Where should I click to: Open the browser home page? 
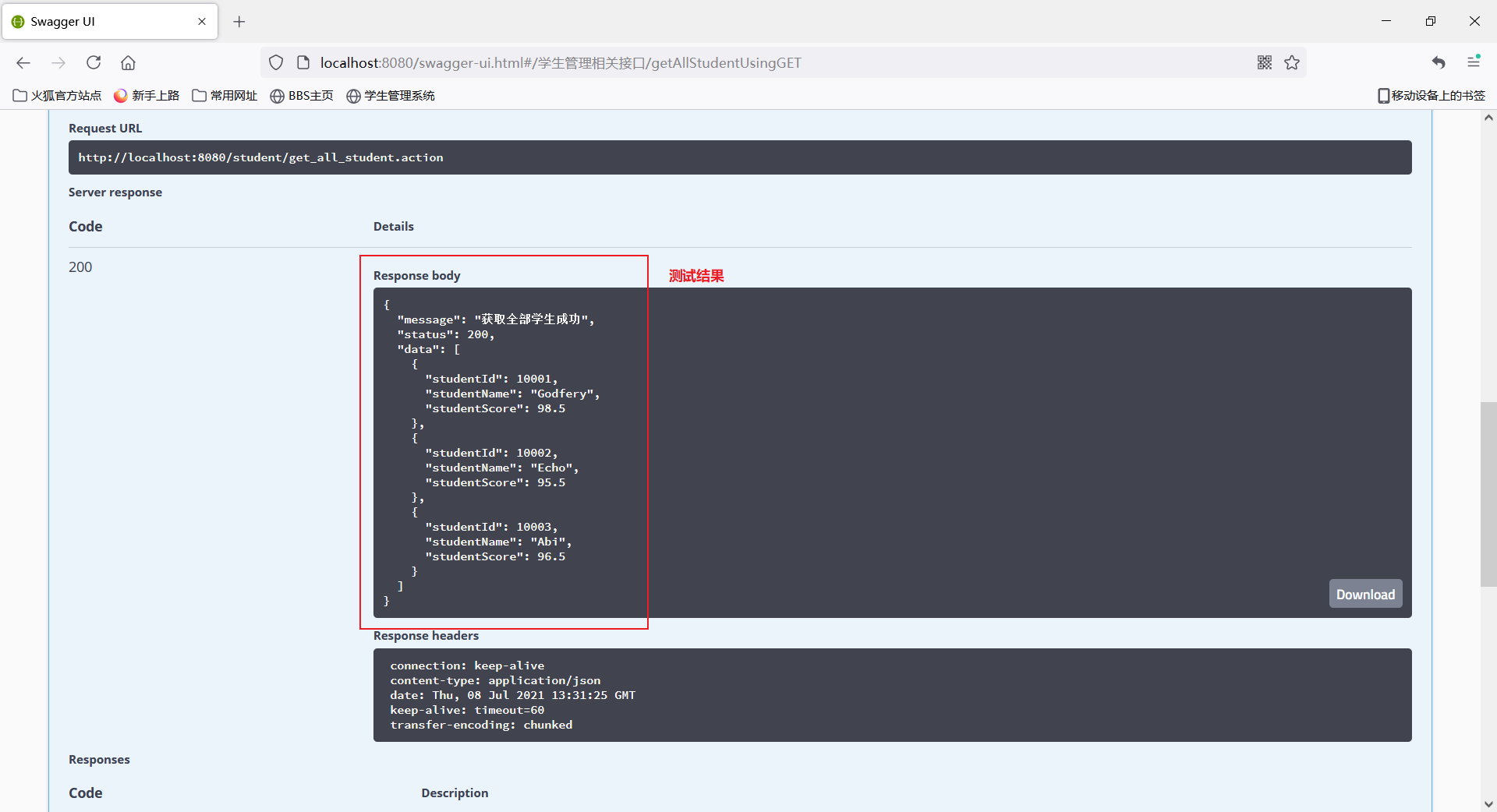[x=129, y=62]
